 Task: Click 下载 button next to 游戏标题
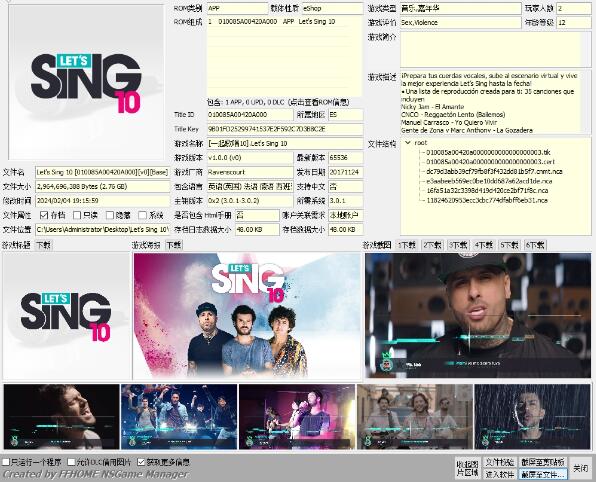(43, 245)
